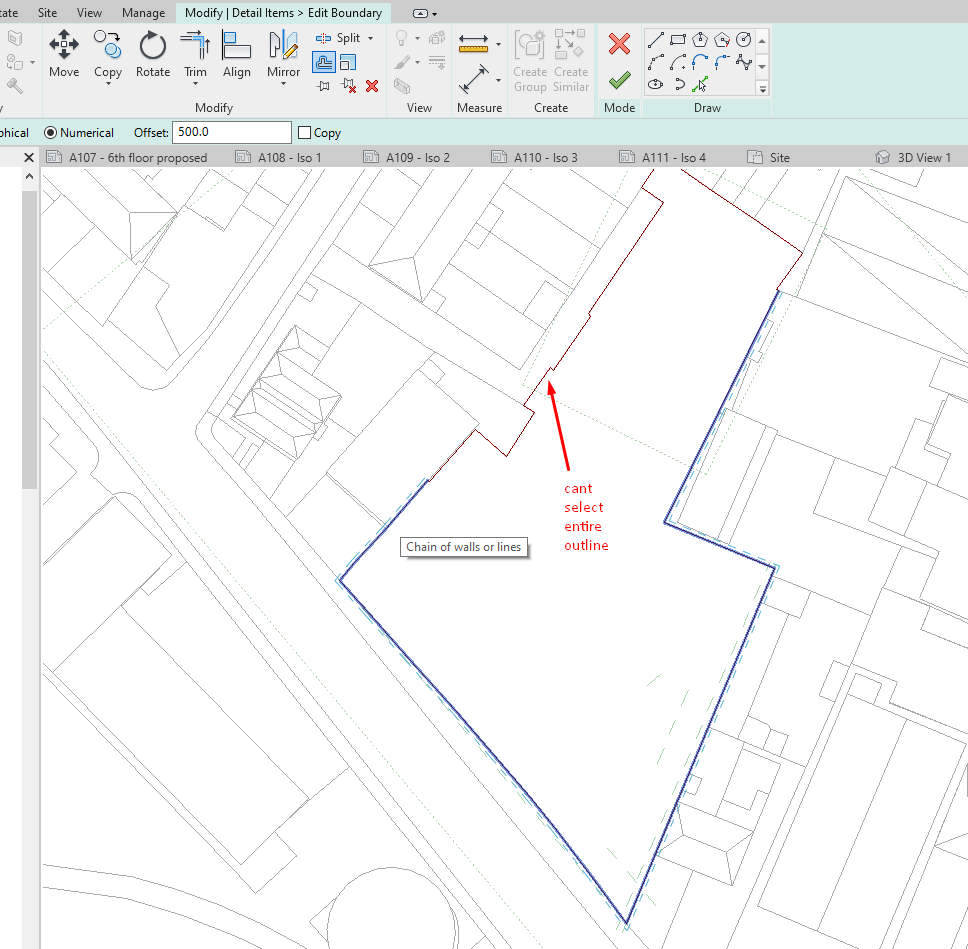
Task: Select the Numerical radio button
Action: click(x=50, y=132)
